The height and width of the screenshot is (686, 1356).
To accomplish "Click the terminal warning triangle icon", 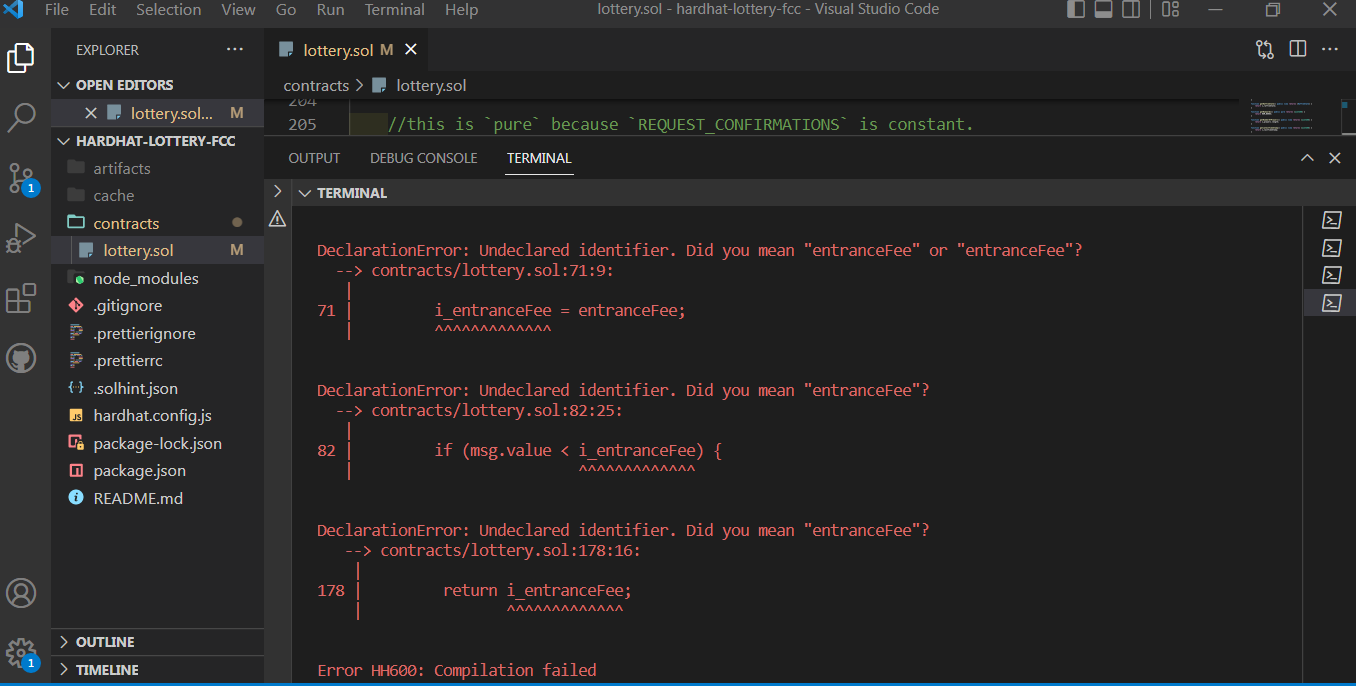I will point(278,219).
